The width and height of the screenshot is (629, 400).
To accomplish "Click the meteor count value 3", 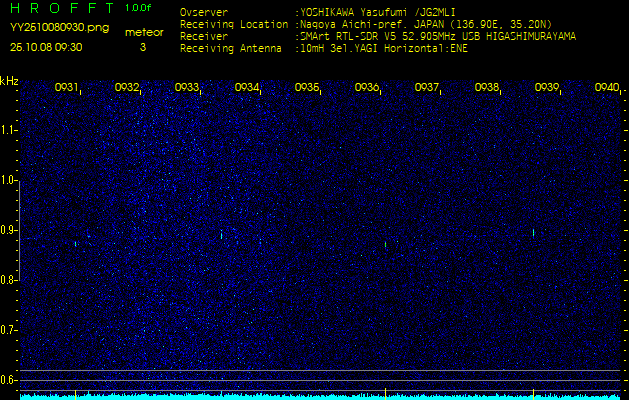I will (142, 47).
